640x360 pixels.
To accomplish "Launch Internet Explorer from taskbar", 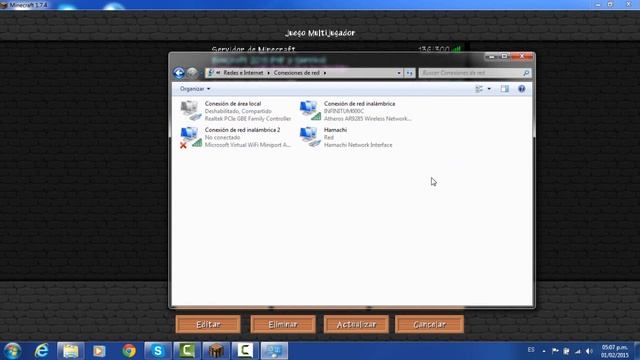I will [42, 351].
